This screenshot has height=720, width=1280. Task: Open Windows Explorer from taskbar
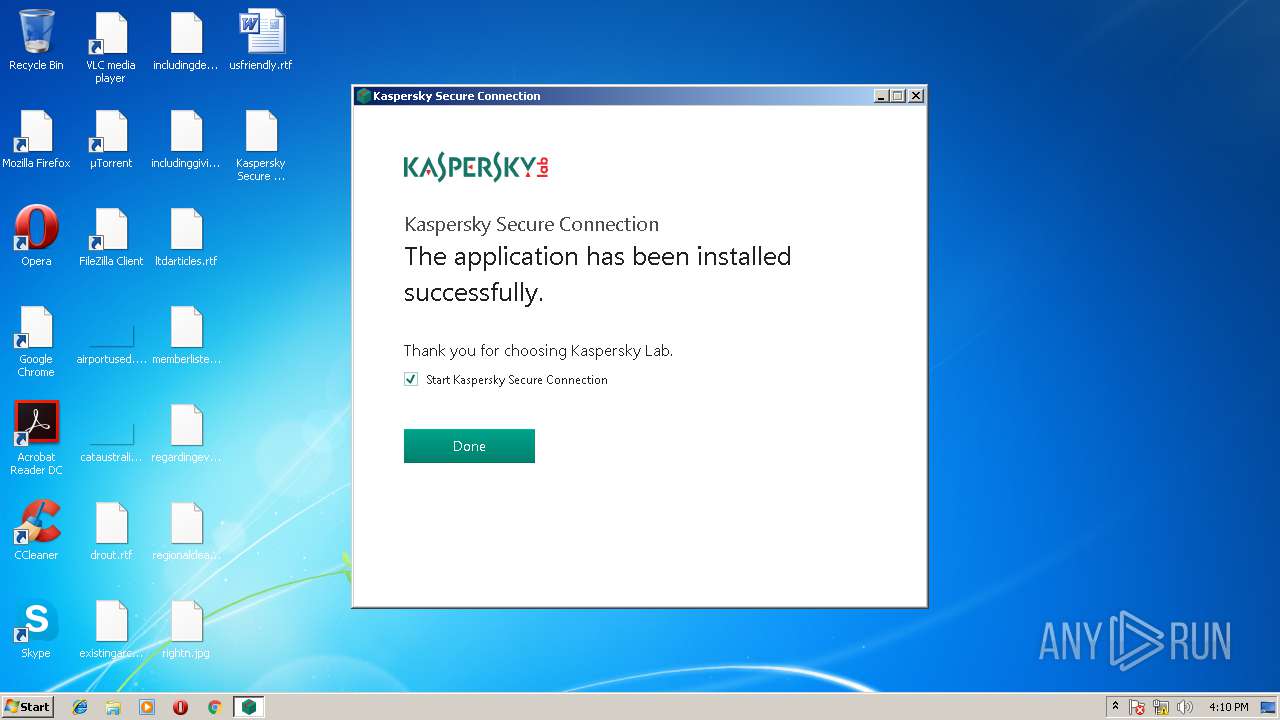113,707
